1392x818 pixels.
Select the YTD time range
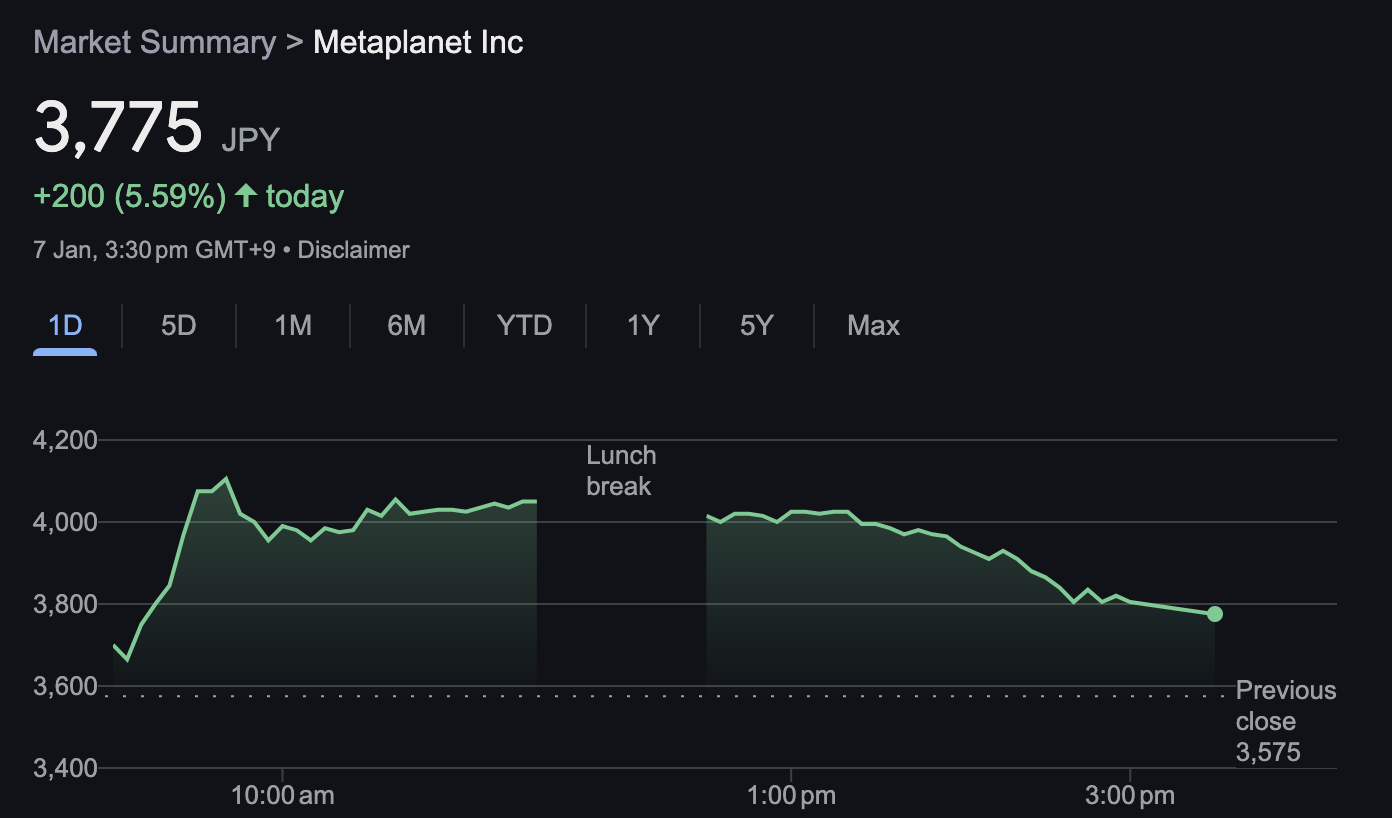click(523, 325)
